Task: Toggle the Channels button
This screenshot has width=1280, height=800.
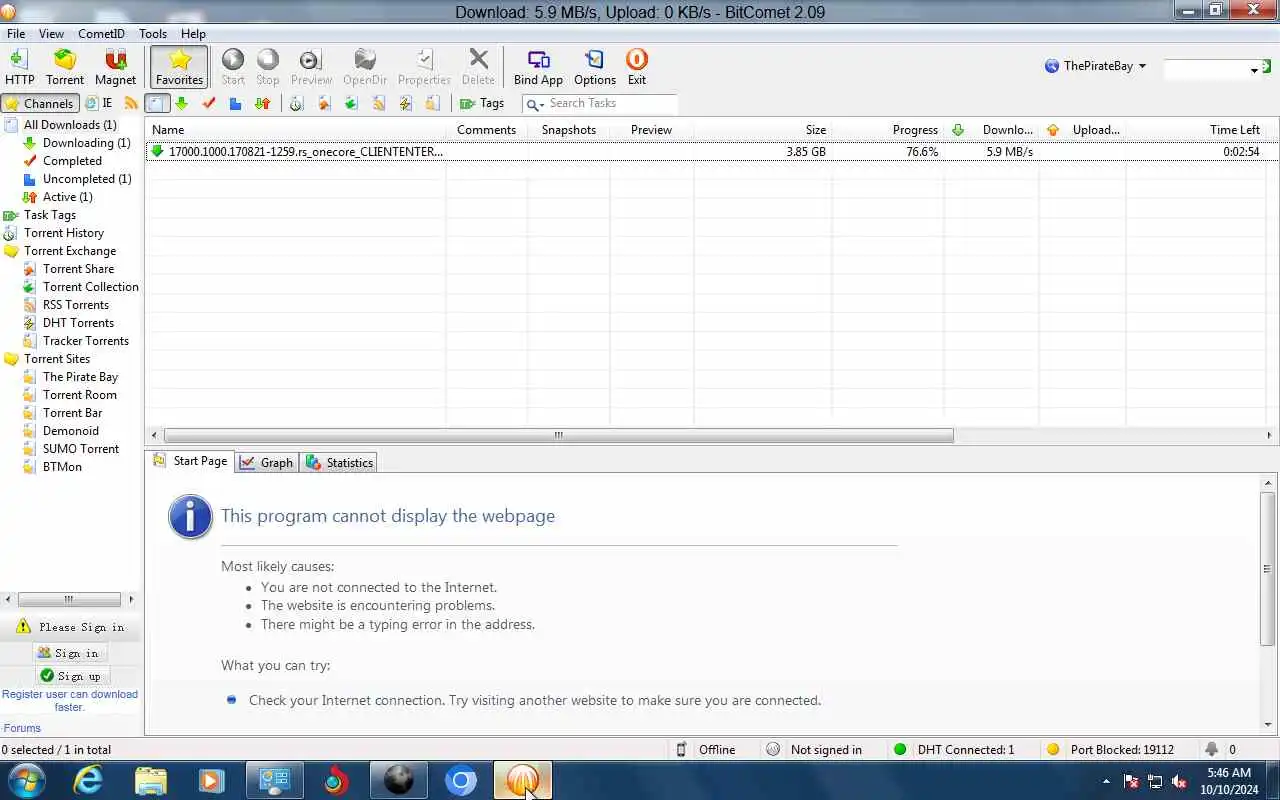Action: (40, 103)
